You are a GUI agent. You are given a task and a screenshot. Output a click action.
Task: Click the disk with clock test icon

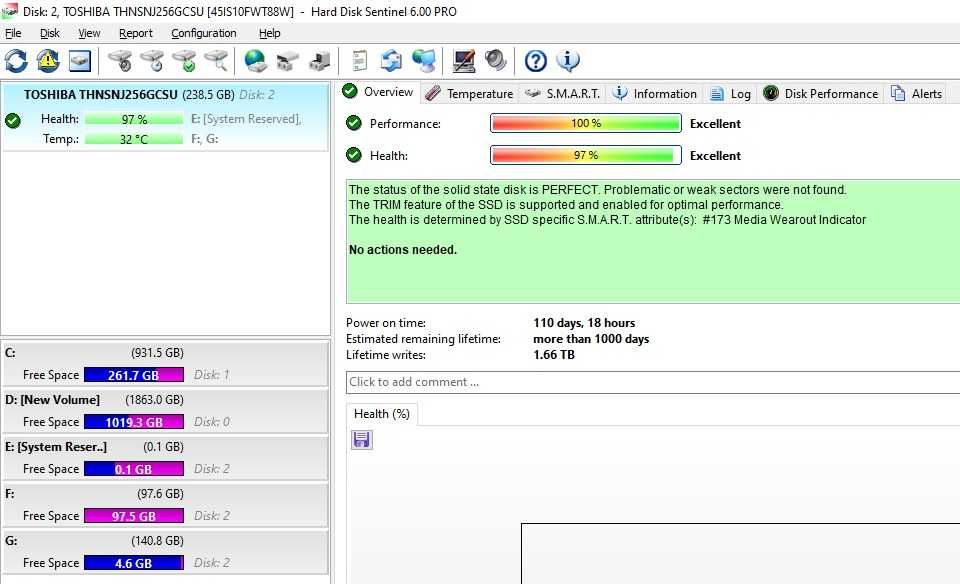coord(152,61)
